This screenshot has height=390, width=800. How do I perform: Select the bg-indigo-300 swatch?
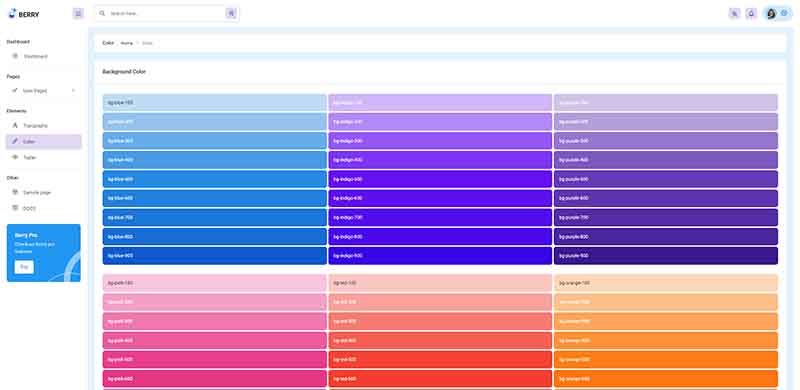point(440,141)
